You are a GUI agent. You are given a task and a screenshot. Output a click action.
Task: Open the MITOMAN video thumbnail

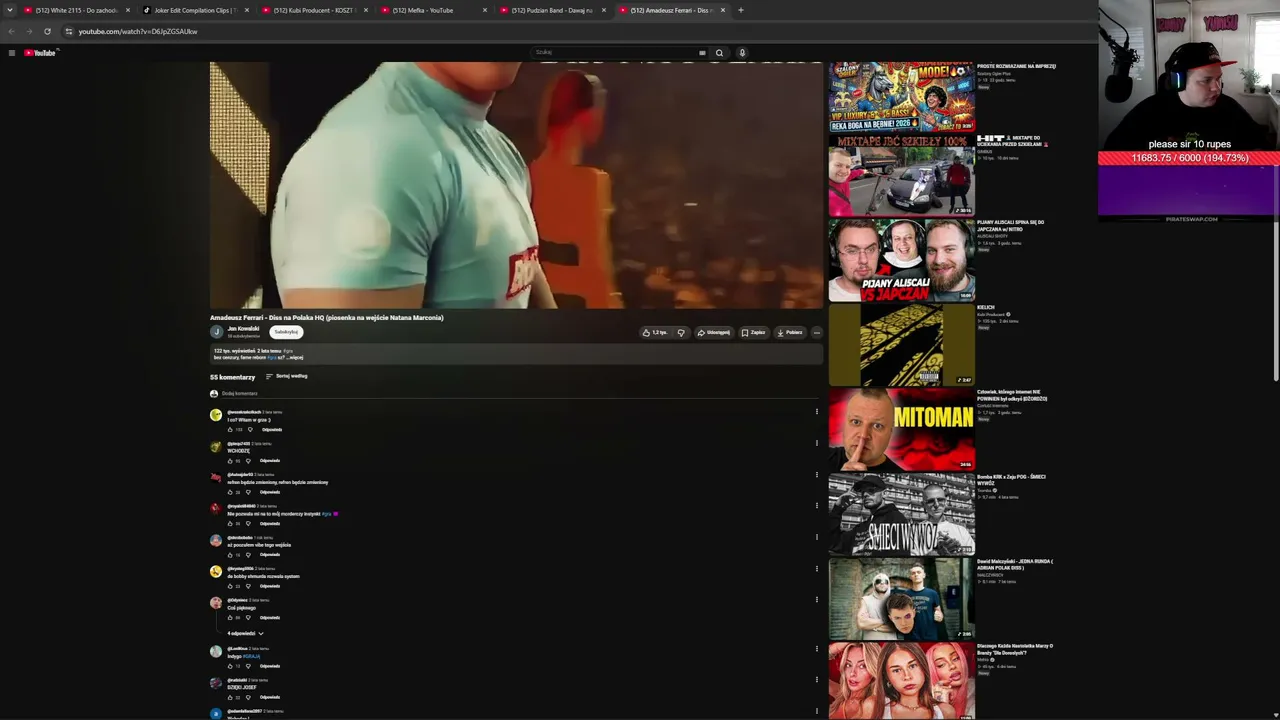coord(901,429)
